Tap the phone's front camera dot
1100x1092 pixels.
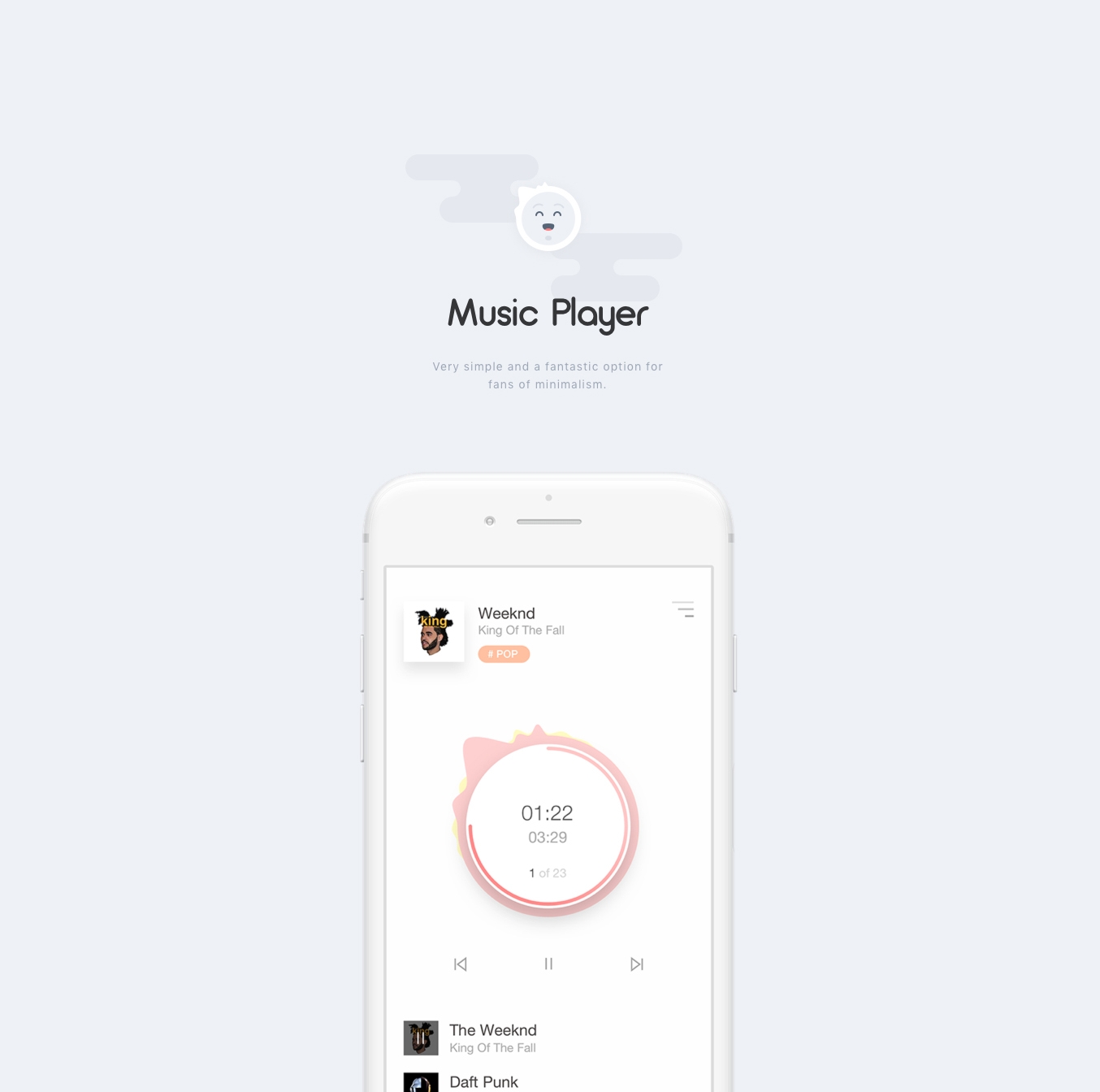click(x=490, y=521)
